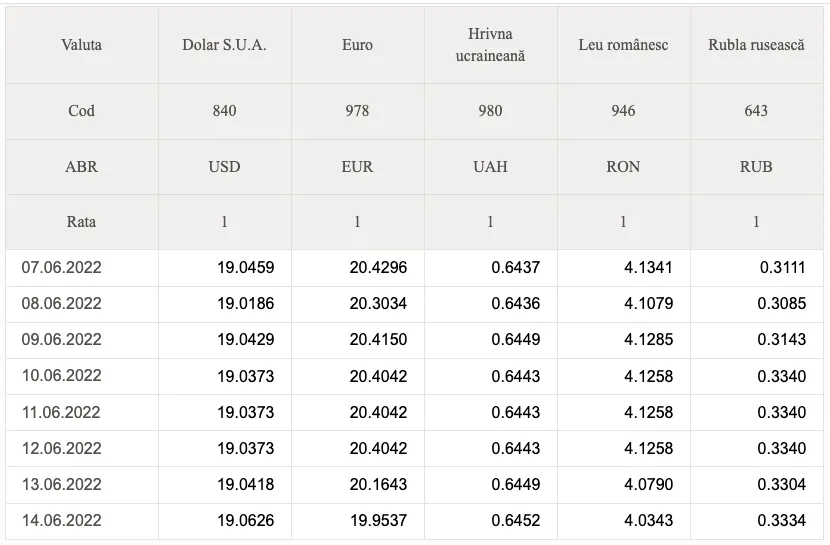Click the 13.06.2022 RON value 4.0790
The height and width of the screenshot is (545, 830).
click(x=648, y=485)
